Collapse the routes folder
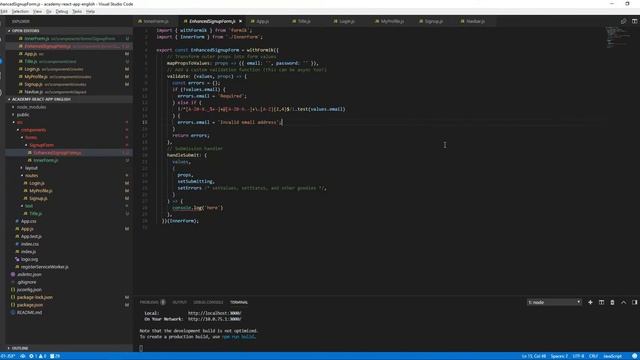 click(22, 176)
